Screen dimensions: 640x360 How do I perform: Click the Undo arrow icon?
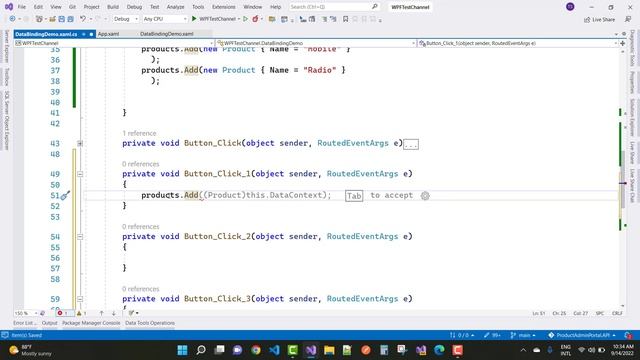[83, 19]
